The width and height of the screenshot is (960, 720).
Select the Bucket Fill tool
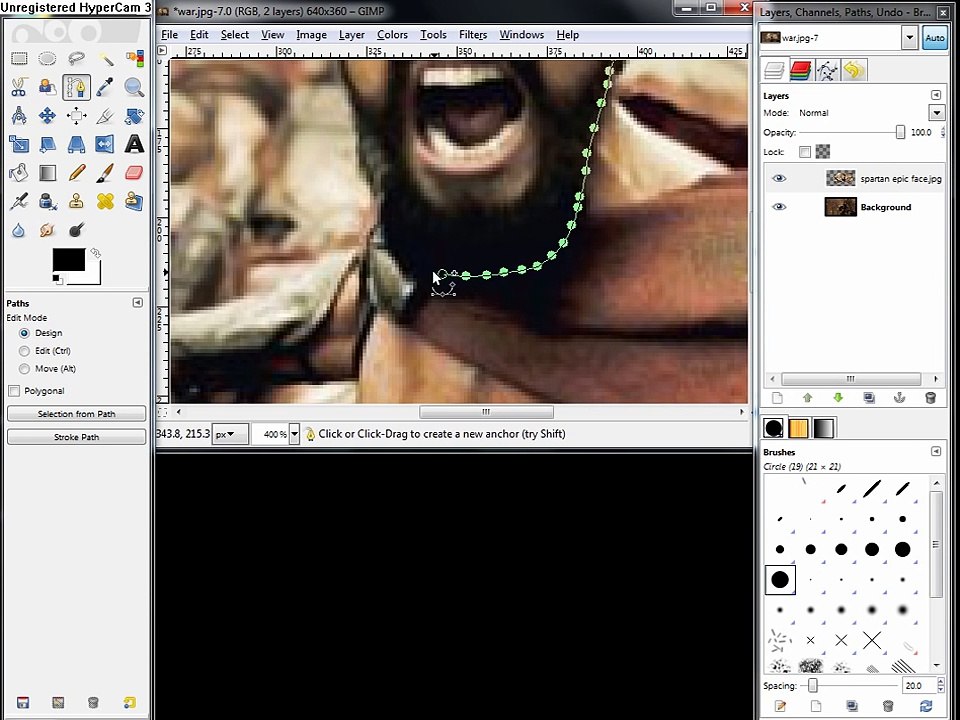pyautogui.click(x=19, y=173)
